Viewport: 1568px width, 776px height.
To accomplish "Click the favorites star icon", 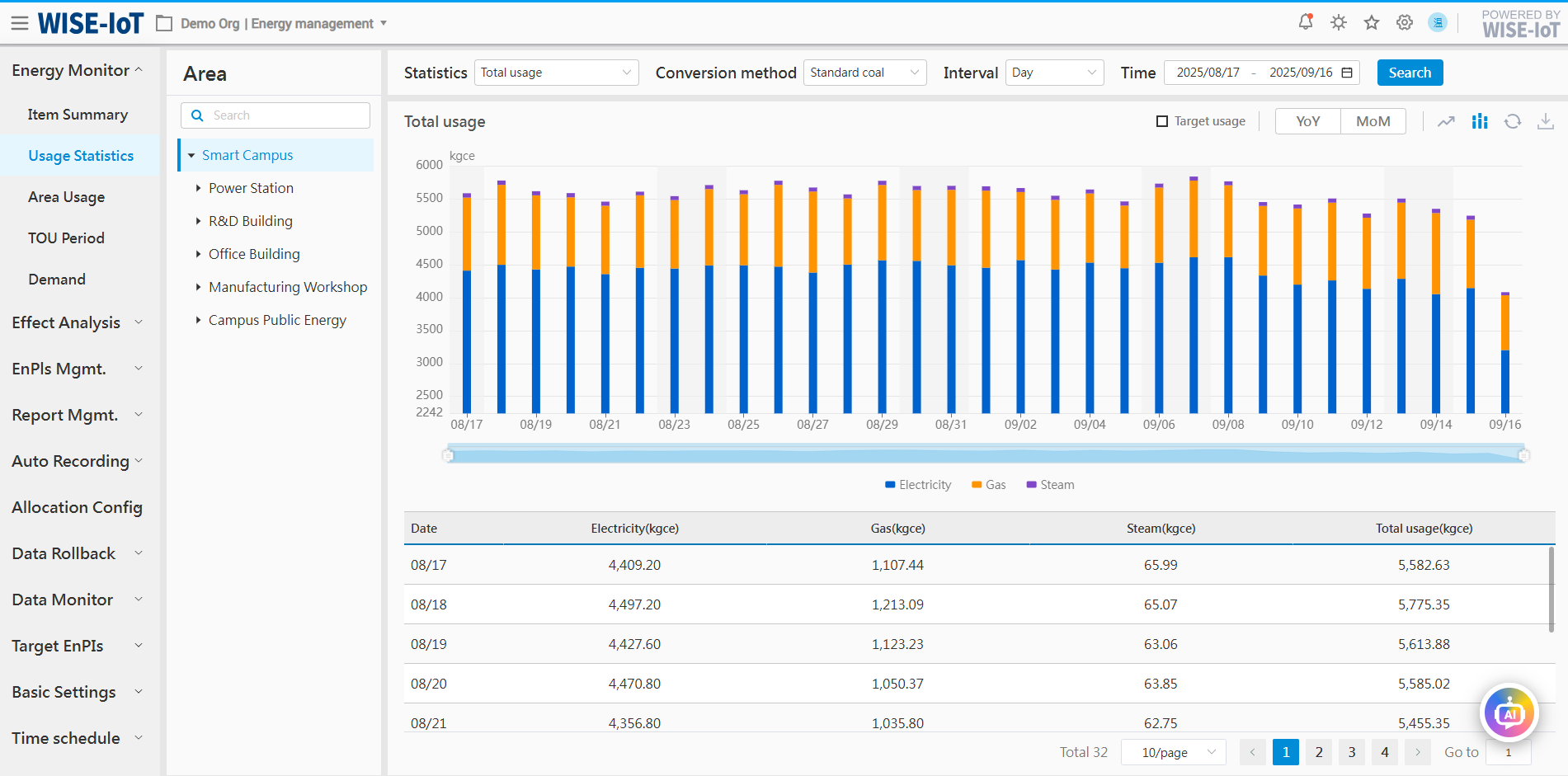I will click(x=1371, y=22).
